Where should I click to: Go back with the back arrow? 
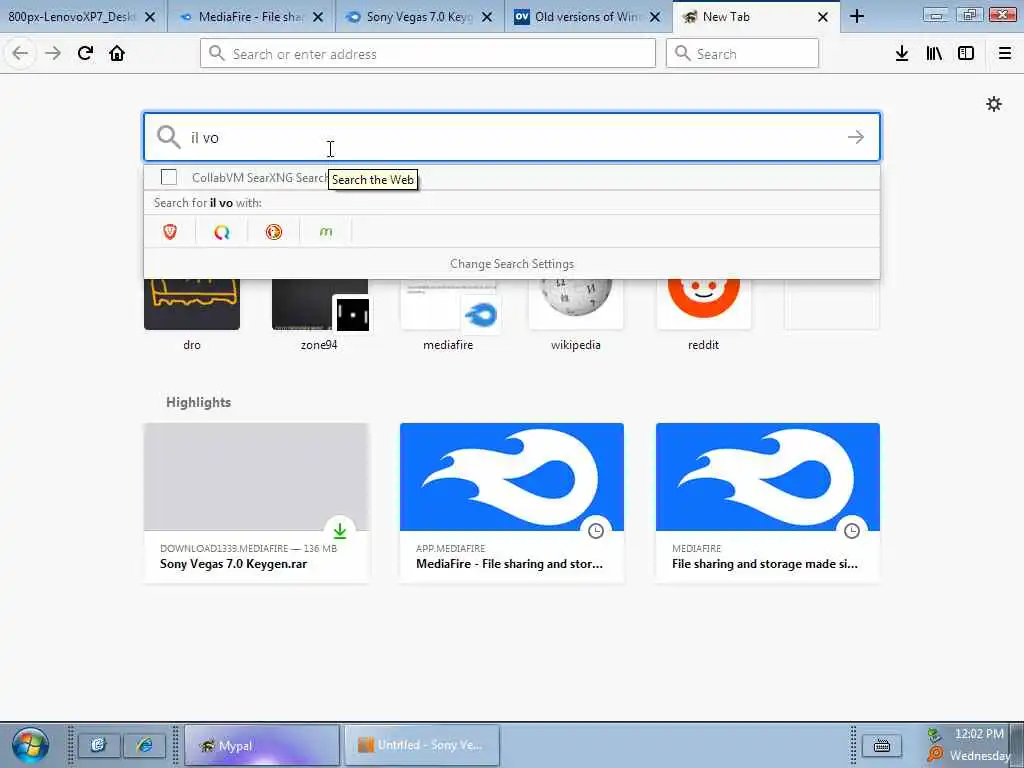tap(20, 54)
